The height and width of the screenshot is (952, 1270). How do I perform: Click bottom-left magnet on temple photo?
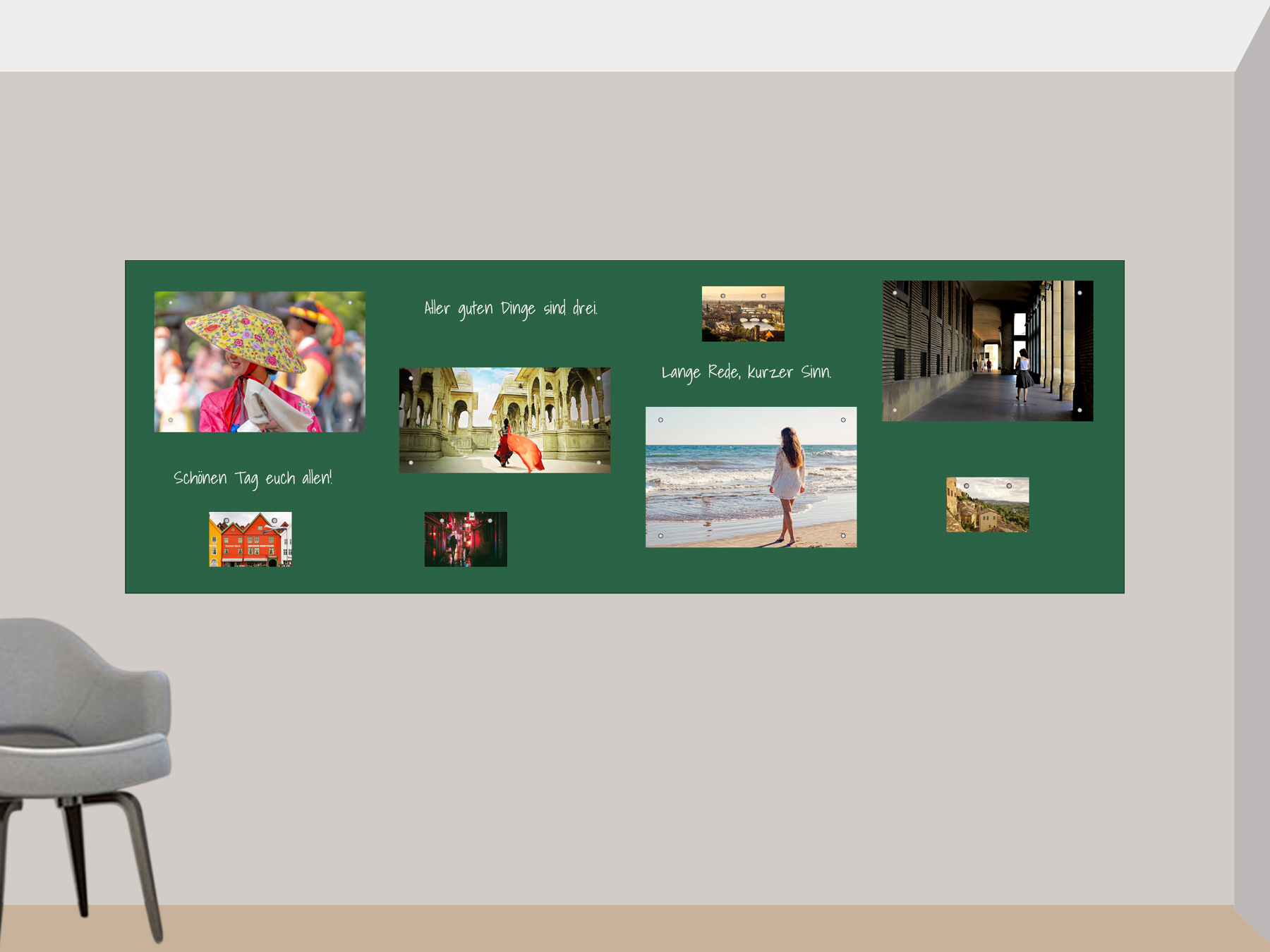(411, 463)
